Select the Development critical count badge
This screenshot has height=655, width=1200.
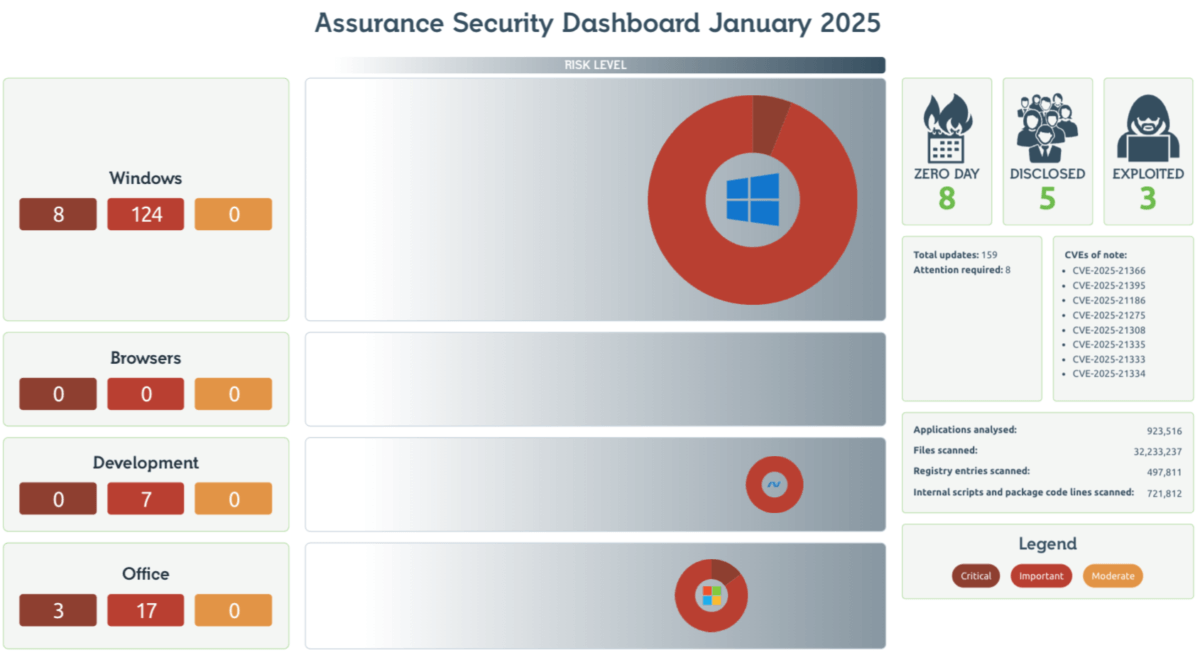point(58,499)
